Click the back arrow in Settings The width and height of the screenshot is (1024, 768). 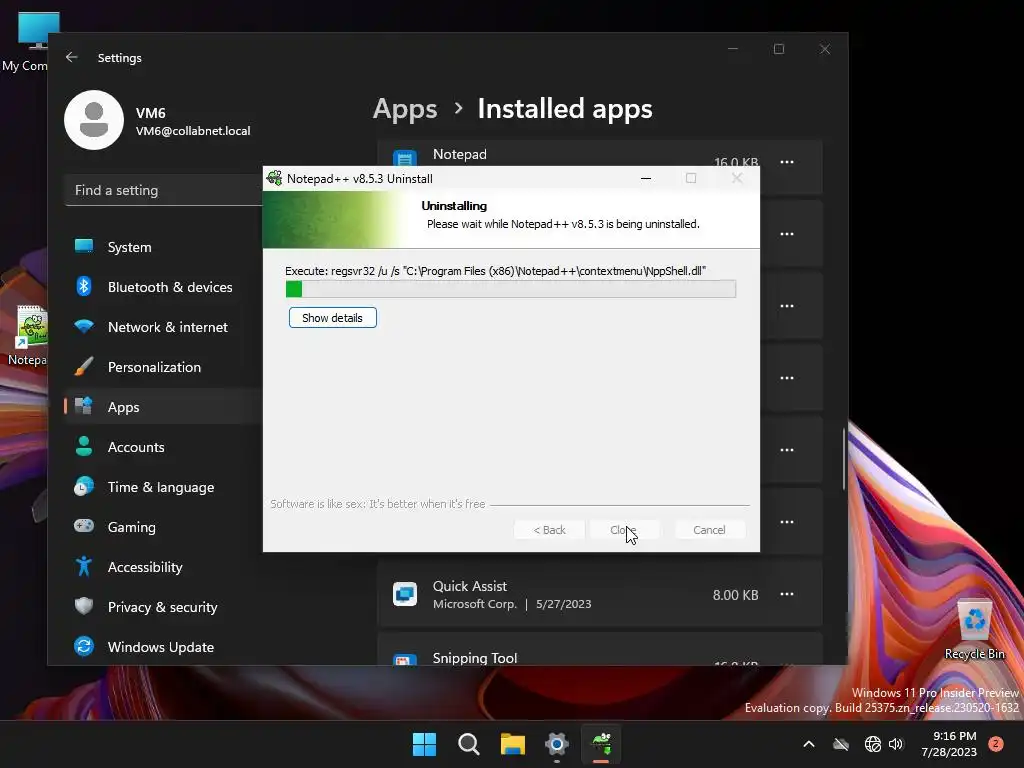(x=72, y=57)
